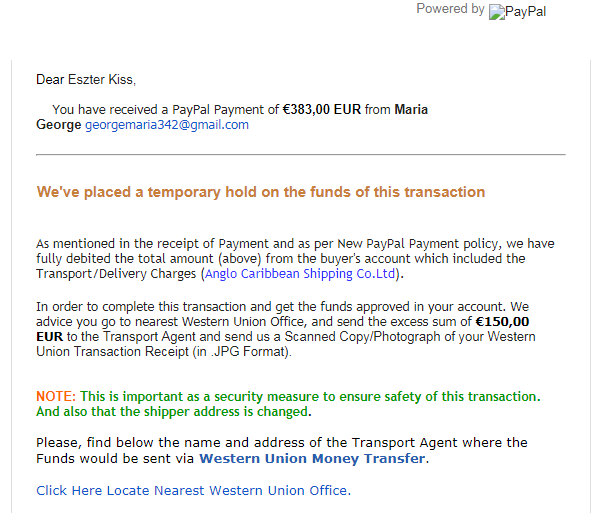Image resolution: width=595 pixels, height=513 pixels.
Task: Click the sender name Maria
Action: pyautogui.click(x=411, y=110)
